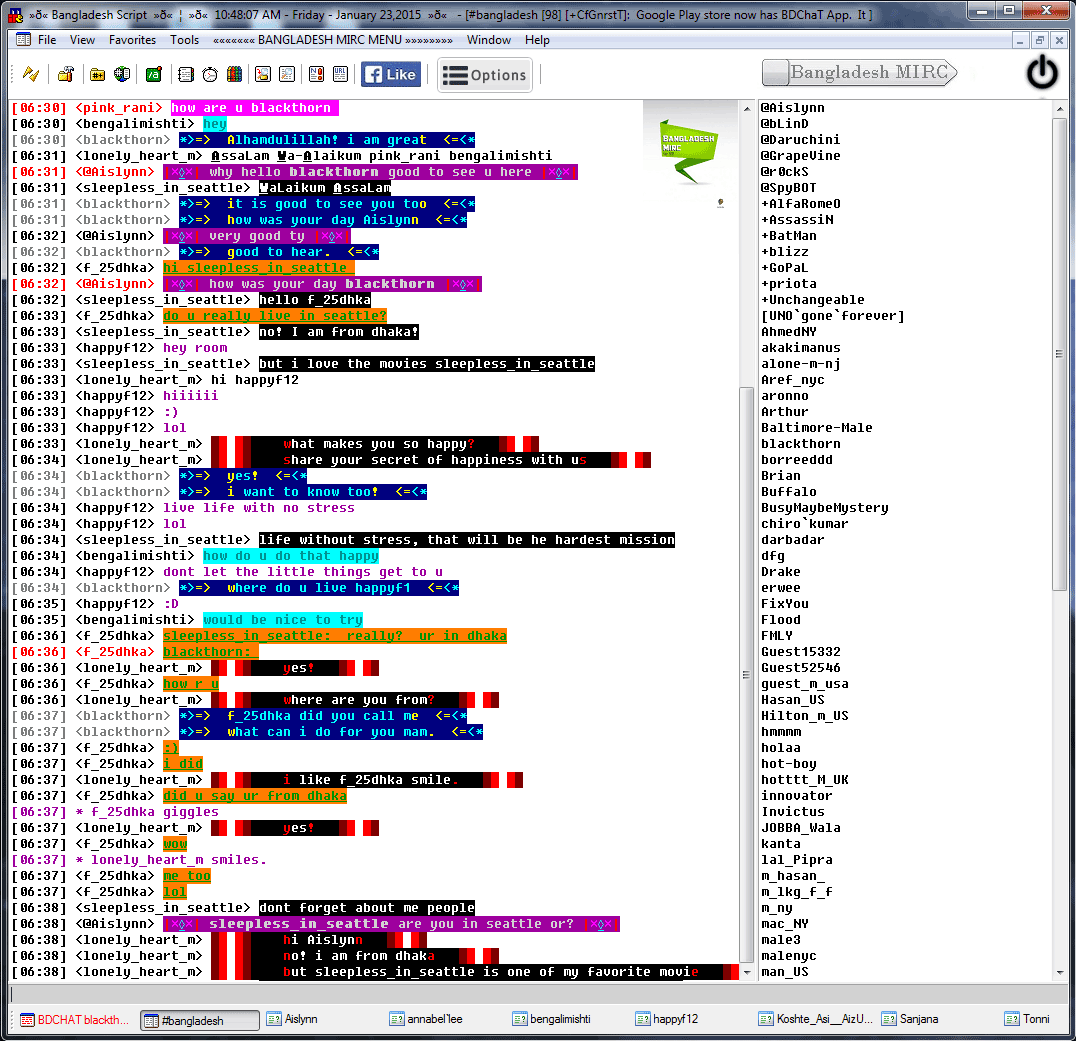The width and height of the screenshot is (1076, 1041).
Task: Select hotttt_M_UK in the nick list
Action: (x=804, y=780)
